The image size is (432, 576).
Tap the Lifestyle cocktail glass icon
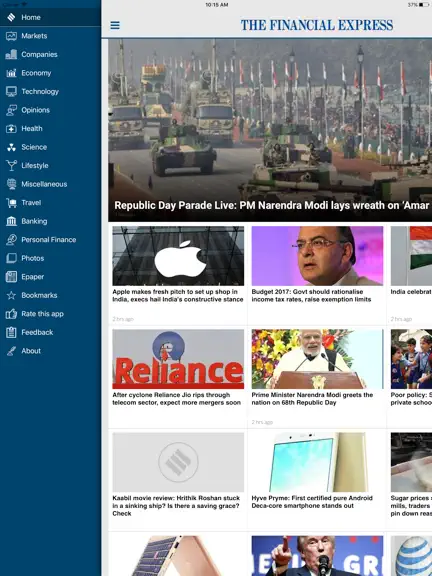point(11,165)
